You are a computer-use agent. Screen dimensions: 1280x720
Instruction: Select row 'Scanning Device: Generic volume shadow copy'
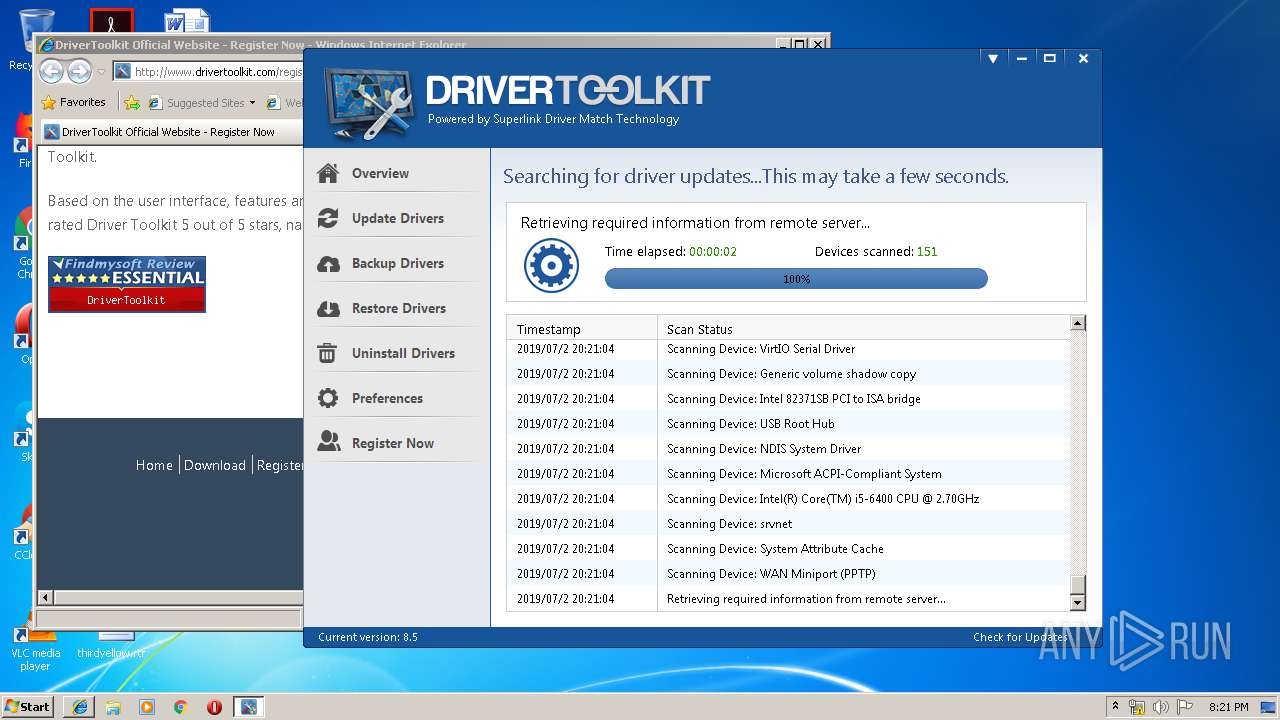tap(788, 374)
